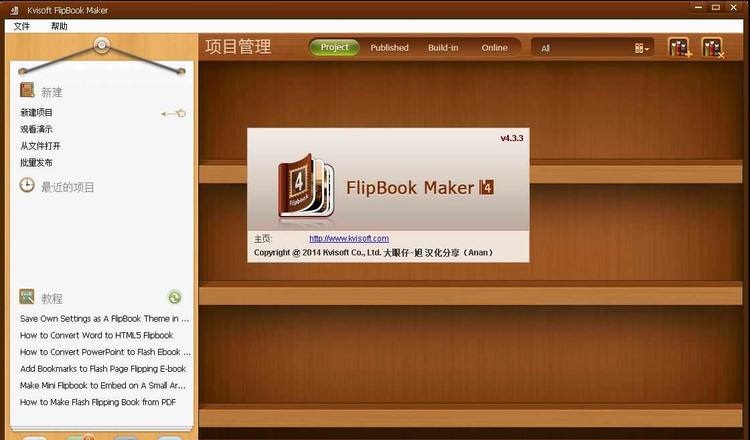Switch to the Published tab
The width and height of the screenshot is (750, 440).
click(389, 48)
